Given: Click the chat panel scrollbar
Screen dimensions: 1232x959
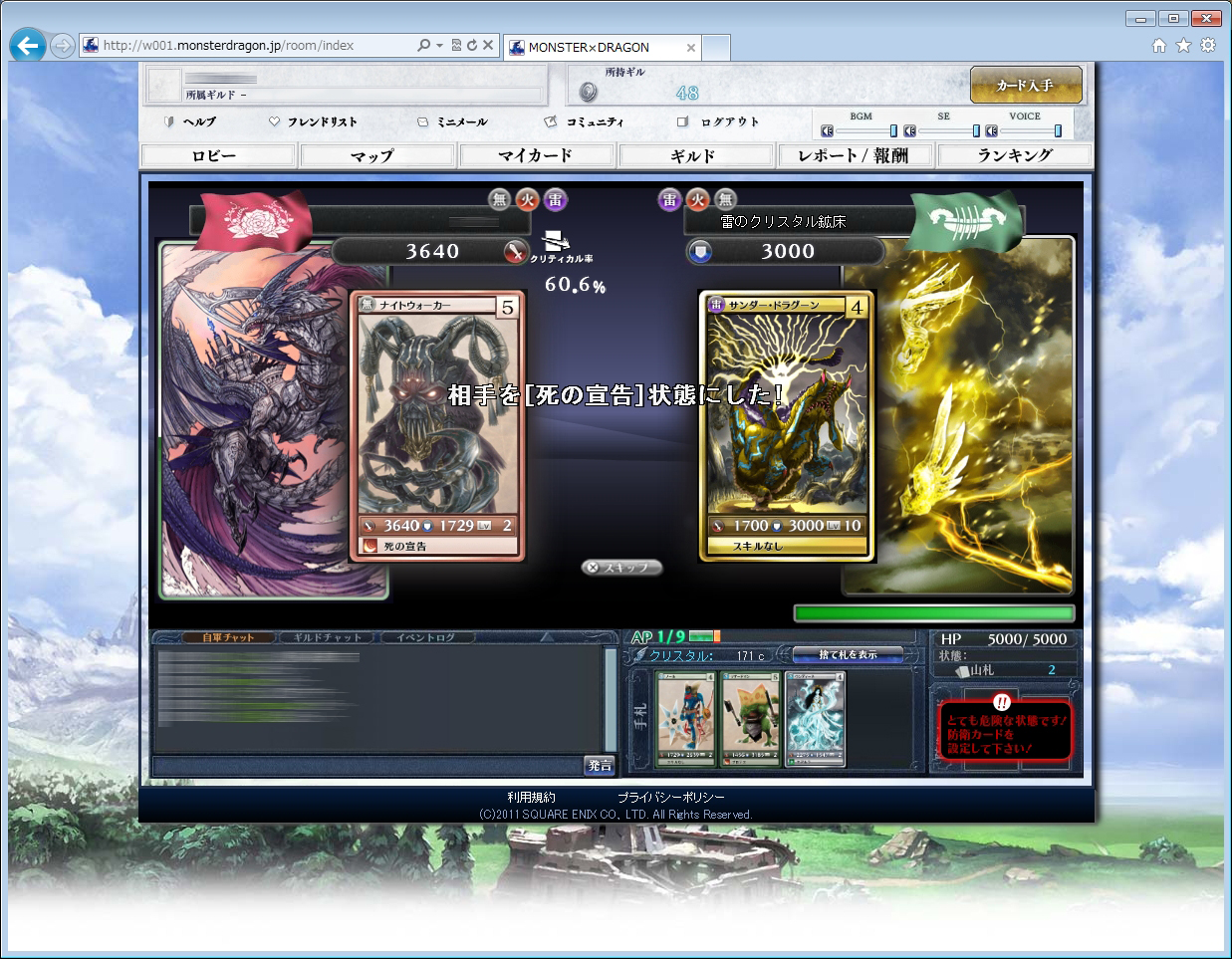Looking at the screenshot, I should point(611,698).
